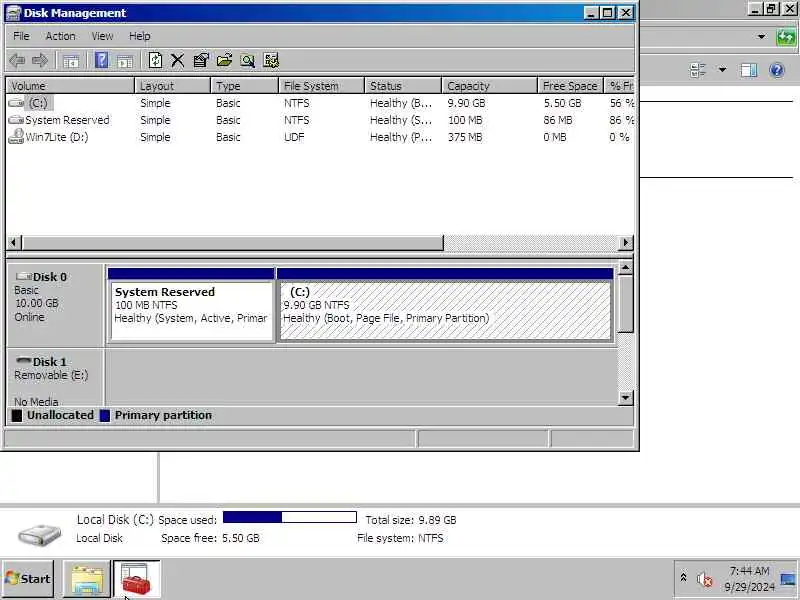Select the Win7Lite (D:) volume row
The height and width of the screenshot is (600, 800).
pos(320,137)
